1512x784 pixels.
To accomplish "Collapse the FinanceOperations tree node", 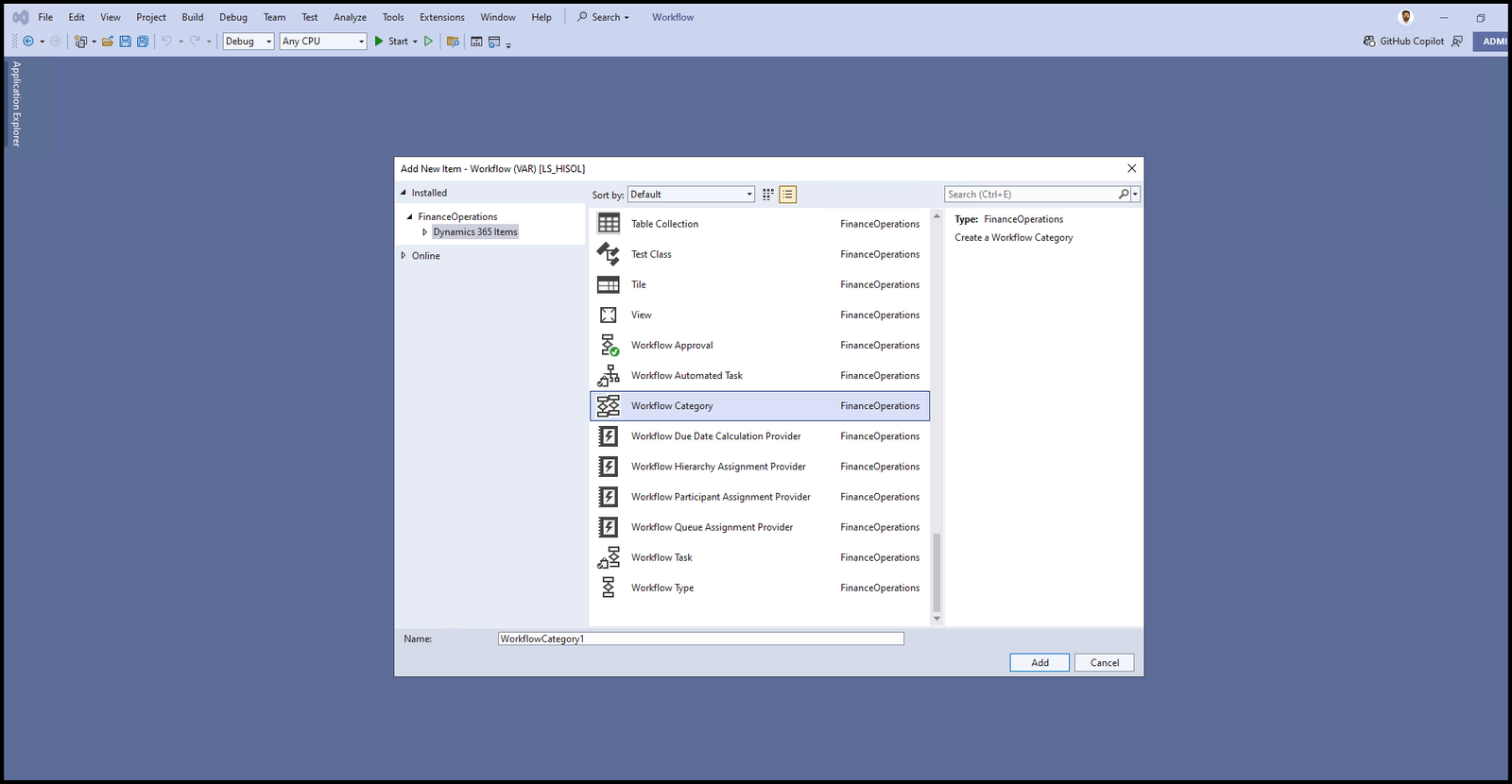I will (x=409, y=216).
